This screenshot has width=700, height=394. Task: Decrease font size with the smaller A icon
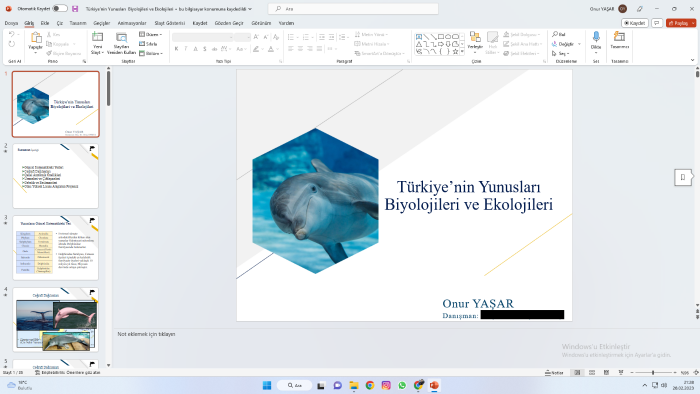pyautogui.click(x=266, y=37)
